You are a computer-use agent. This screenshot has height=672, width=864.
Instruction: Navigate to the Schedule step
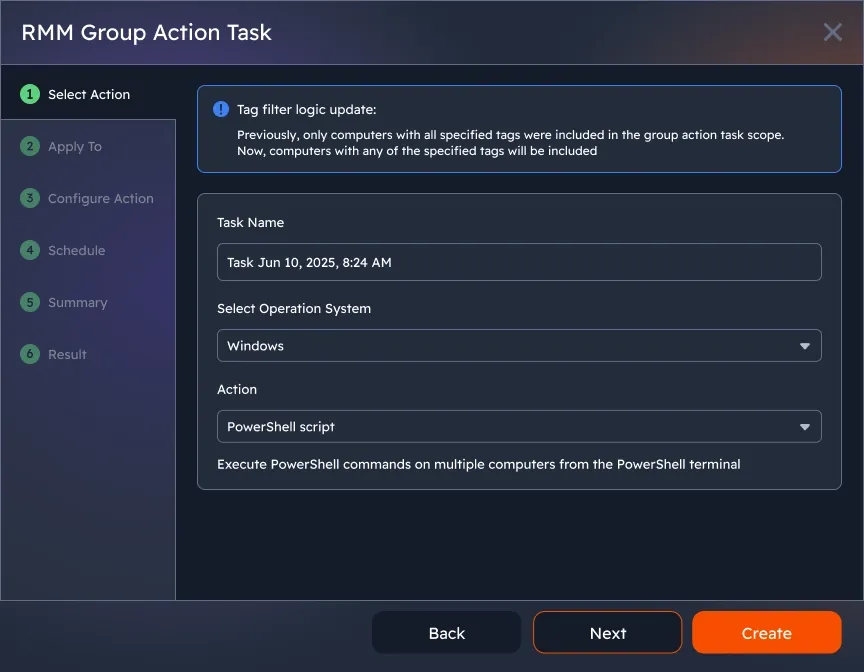pyautogui.click(x=77, y=250)
